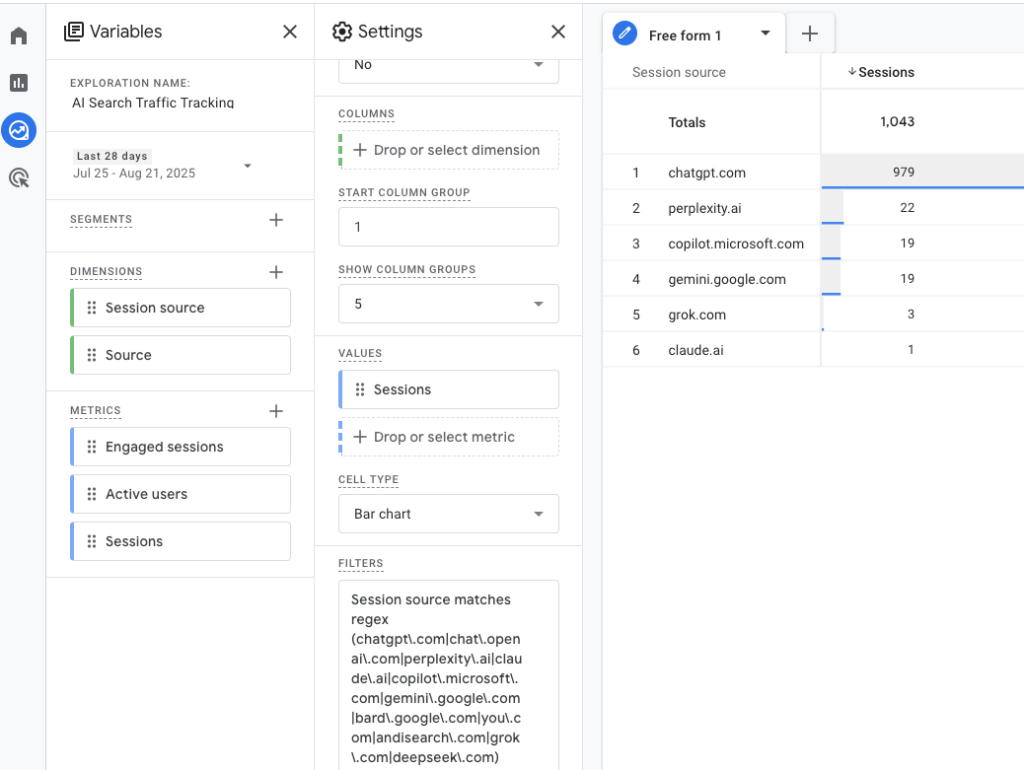Close the Settings panel
The image size is (1024, 770).
pos(558,31)
